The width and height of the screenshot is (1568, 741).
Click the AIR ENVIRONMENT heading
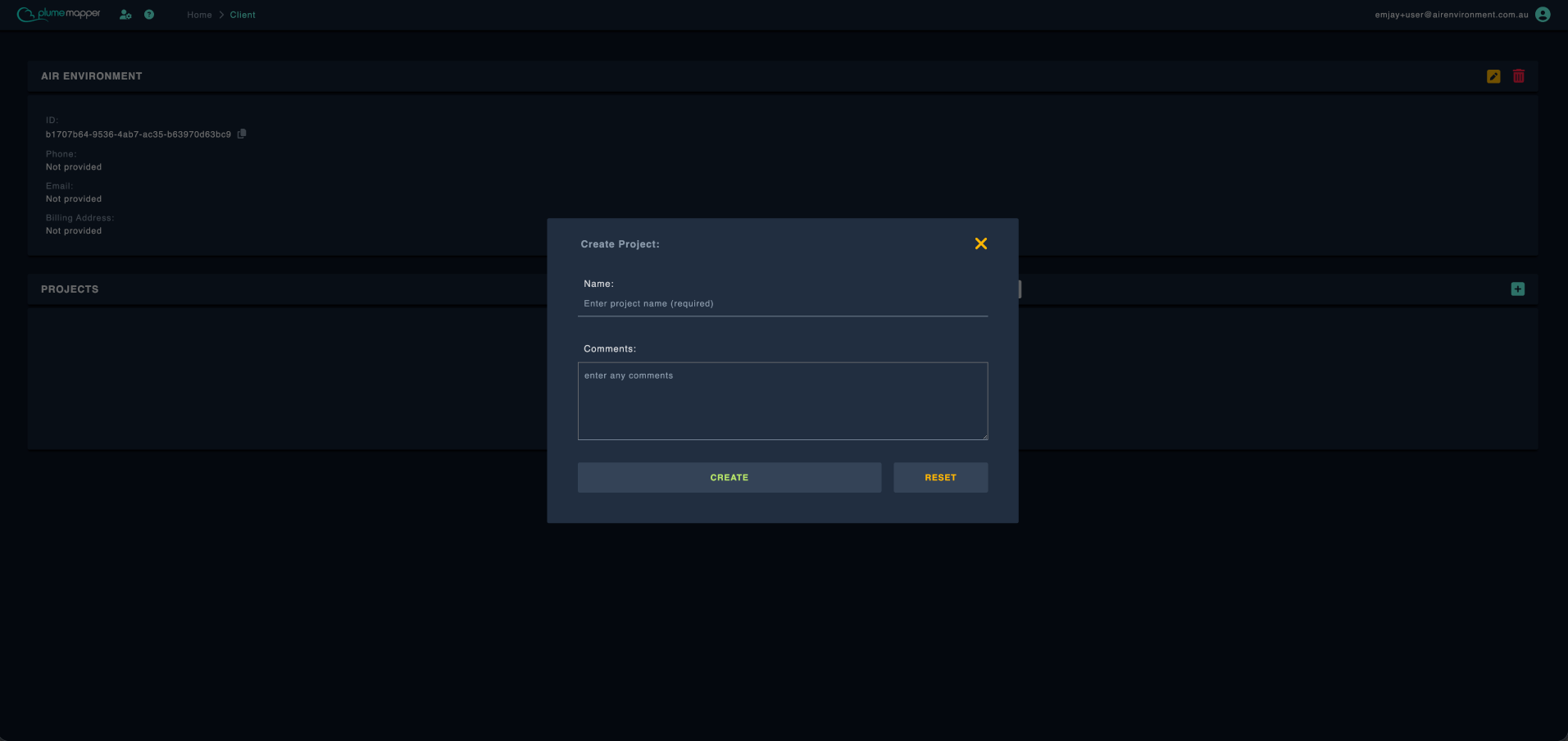pos(92,76)
